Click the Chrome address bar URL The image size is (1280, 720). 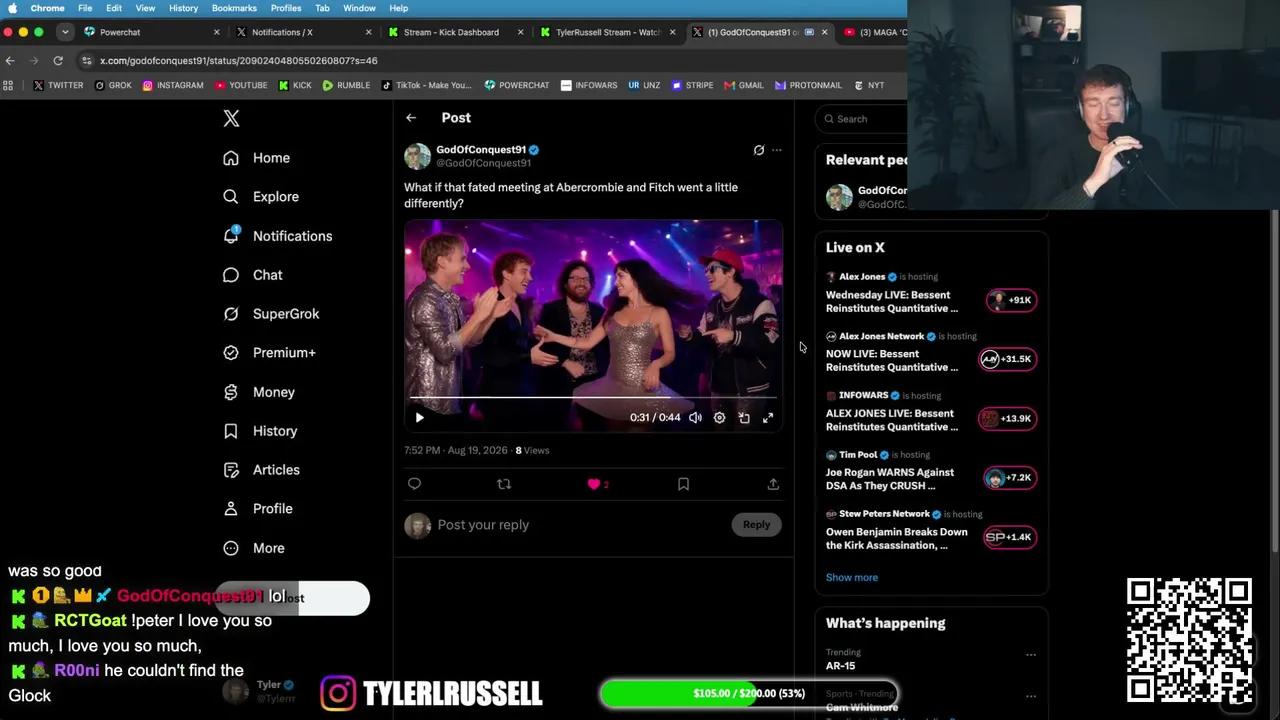pos(239,61)
